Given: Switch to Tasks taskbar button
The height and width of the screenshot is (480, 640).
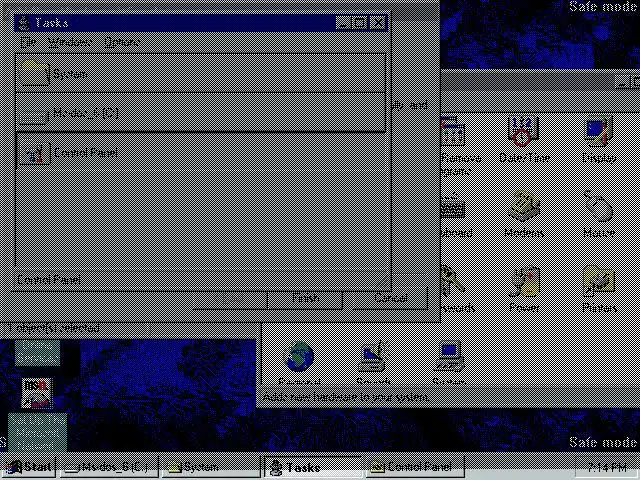Looking at the screenshot, I should [x=313, y=467].
